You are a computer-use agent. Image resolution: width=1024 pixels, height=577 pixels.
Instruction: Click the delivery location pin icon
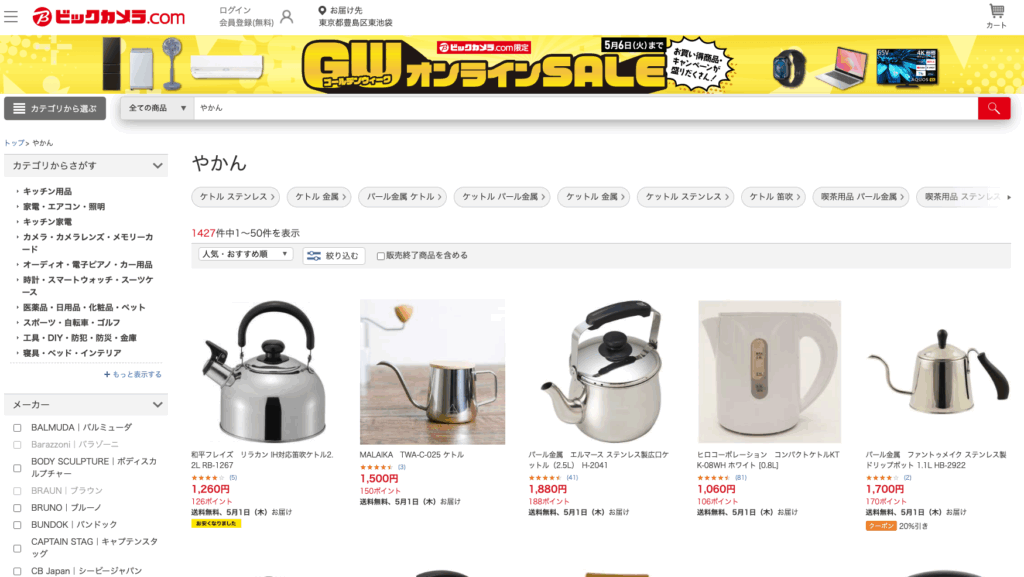point(322,10)
